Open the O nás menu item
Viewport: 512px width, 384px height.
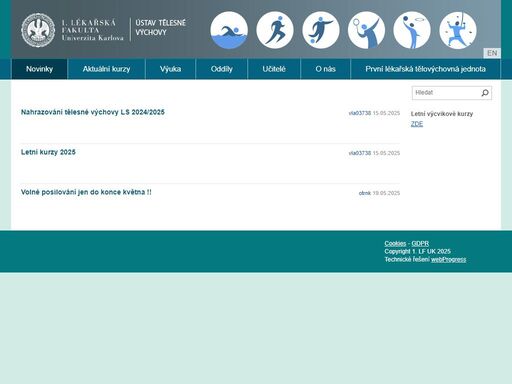pyautogui.click(x=325, y=69)
